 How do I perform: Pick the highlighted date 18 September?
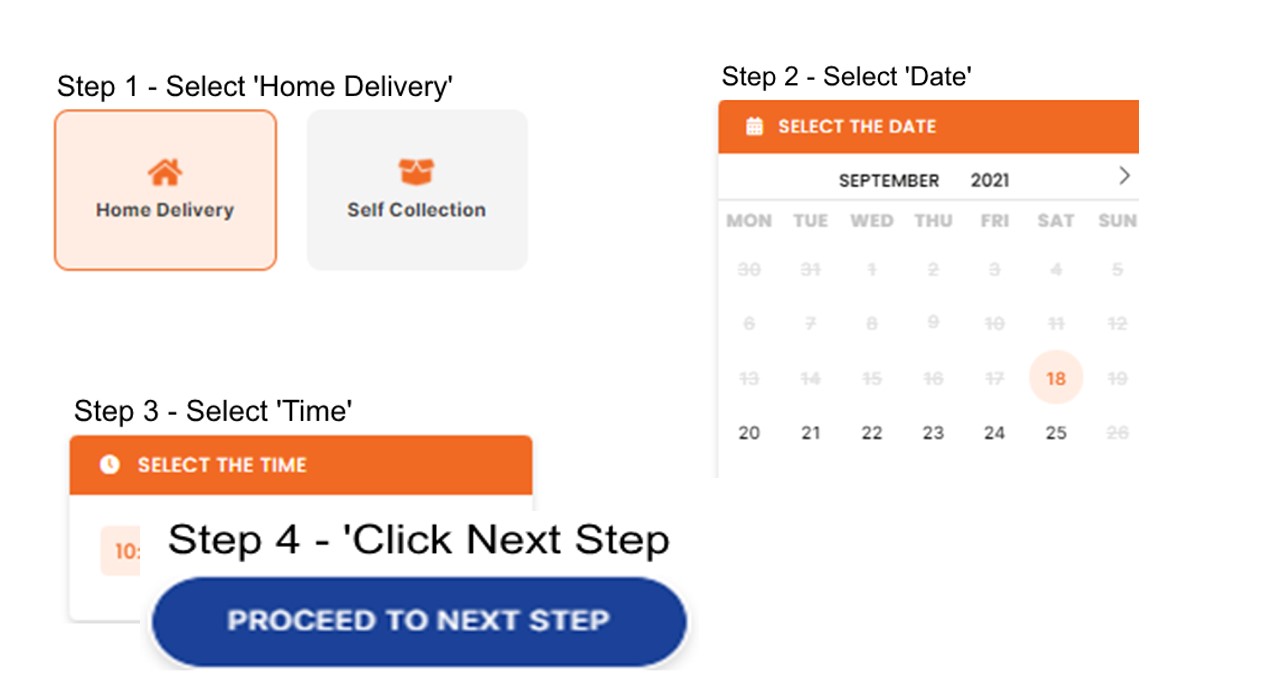1056,378
